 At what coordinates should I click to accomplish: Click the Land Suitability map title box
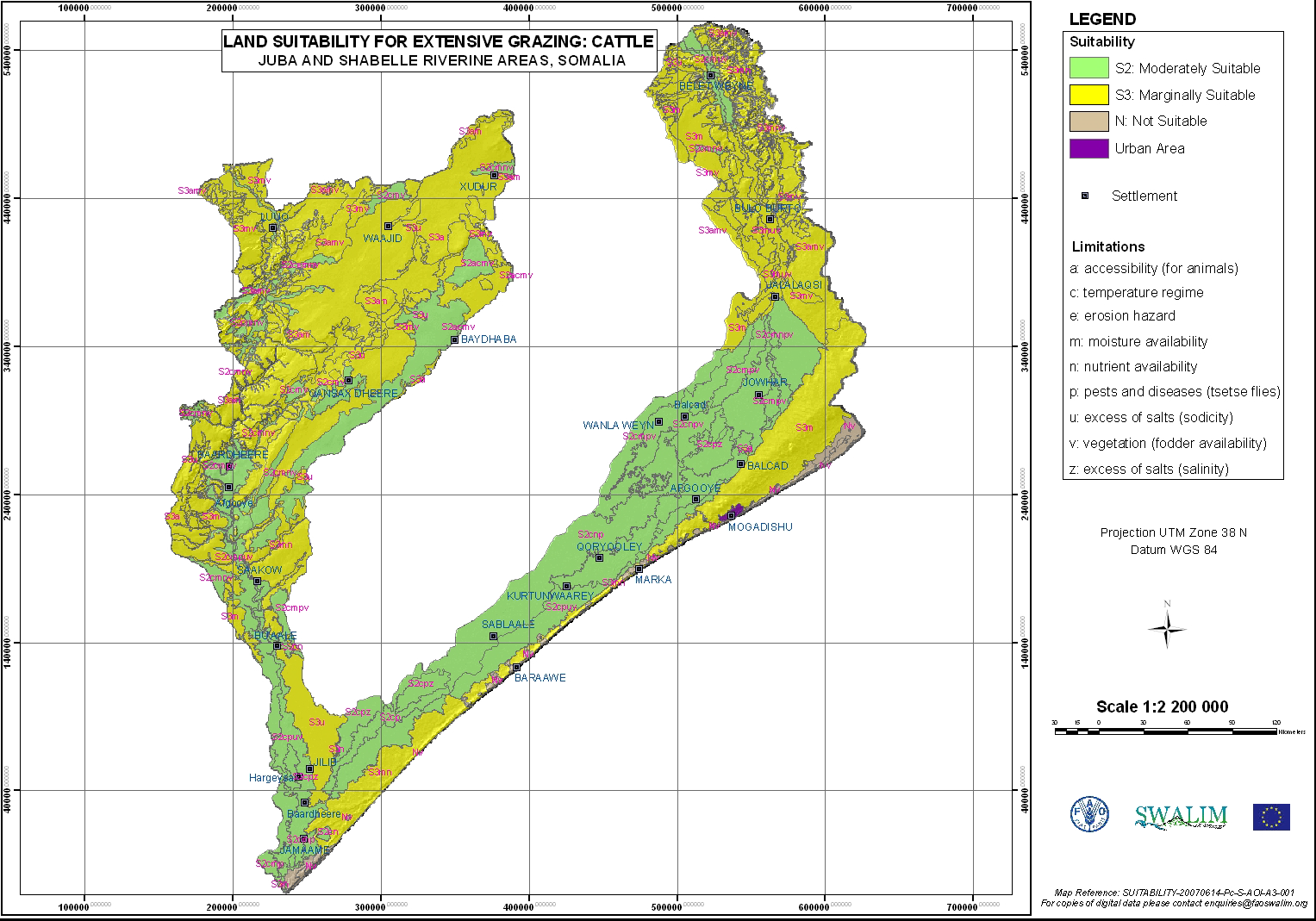click(439, 51)
